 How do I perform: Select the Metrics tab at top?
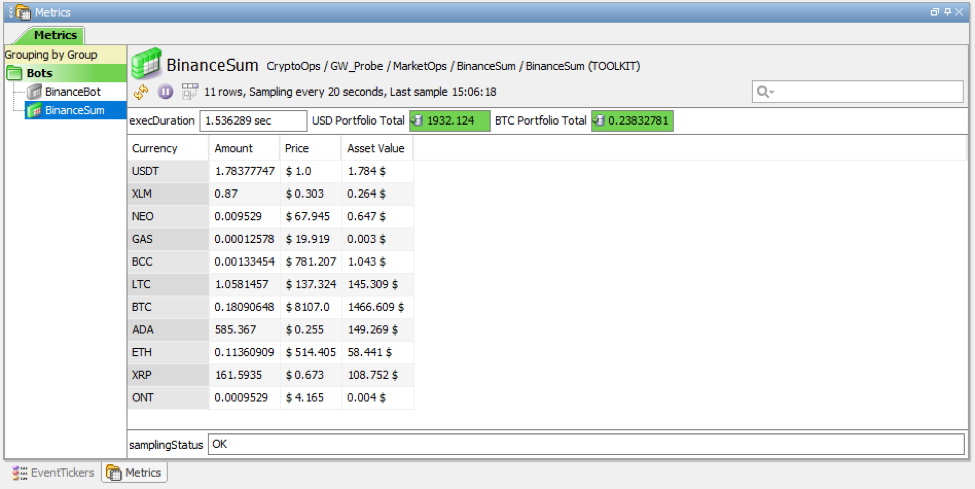(55, 35)
